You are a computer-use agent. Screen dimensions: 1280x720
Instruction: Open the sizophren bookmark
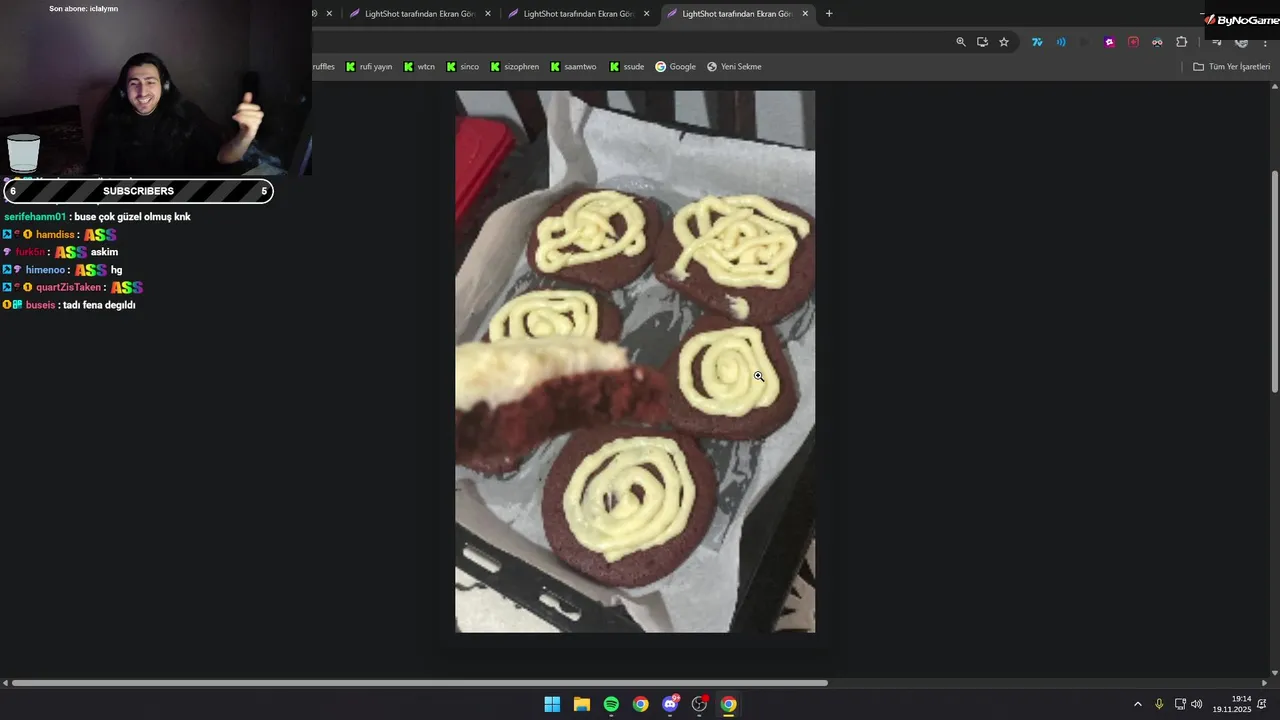point(515,67)
